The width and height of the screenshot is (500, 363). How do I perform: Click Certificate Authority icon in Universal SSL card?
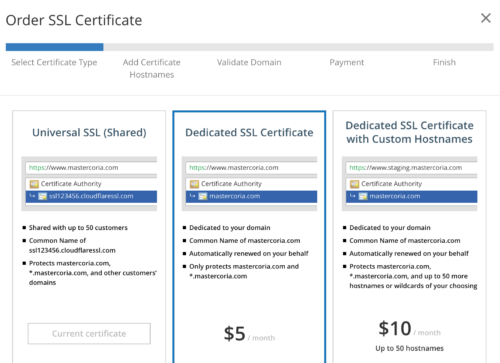34,184
